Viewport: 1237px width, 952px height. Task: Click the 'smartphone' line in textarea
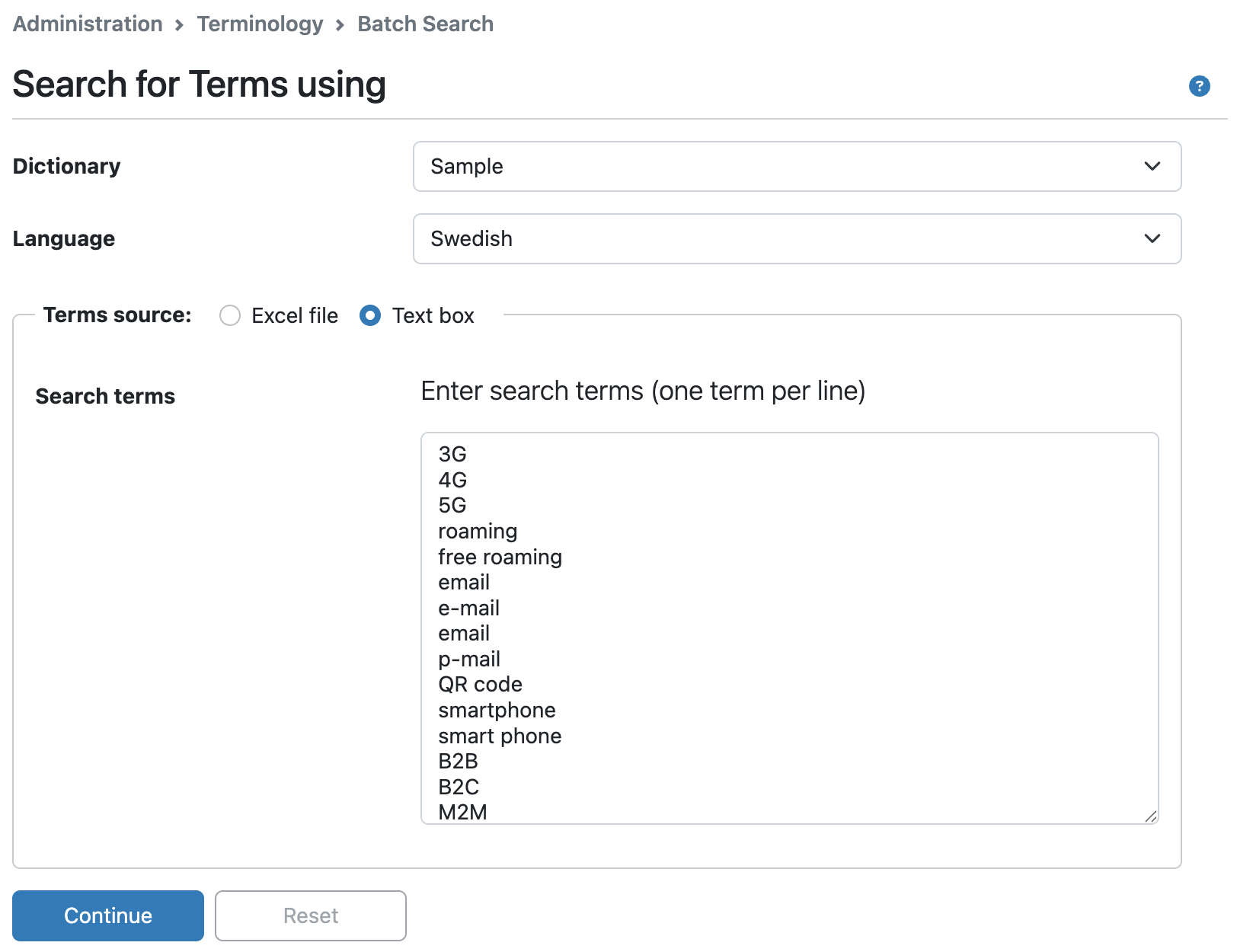pyautogui.click(x=497, y=710)
